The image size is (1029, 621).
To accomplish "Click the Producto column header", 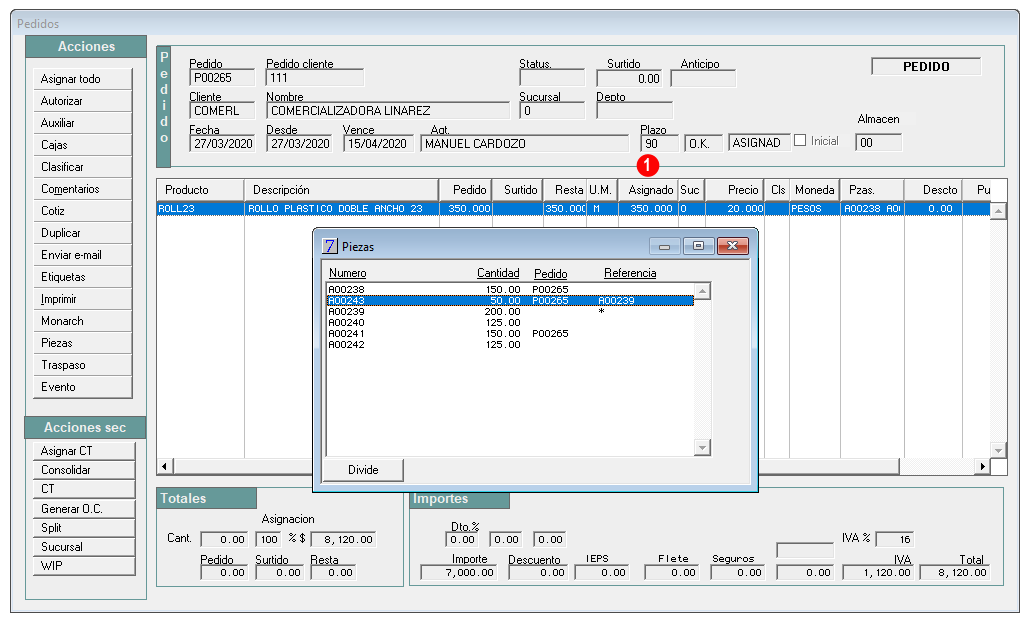I will click(x=200, y=190).
